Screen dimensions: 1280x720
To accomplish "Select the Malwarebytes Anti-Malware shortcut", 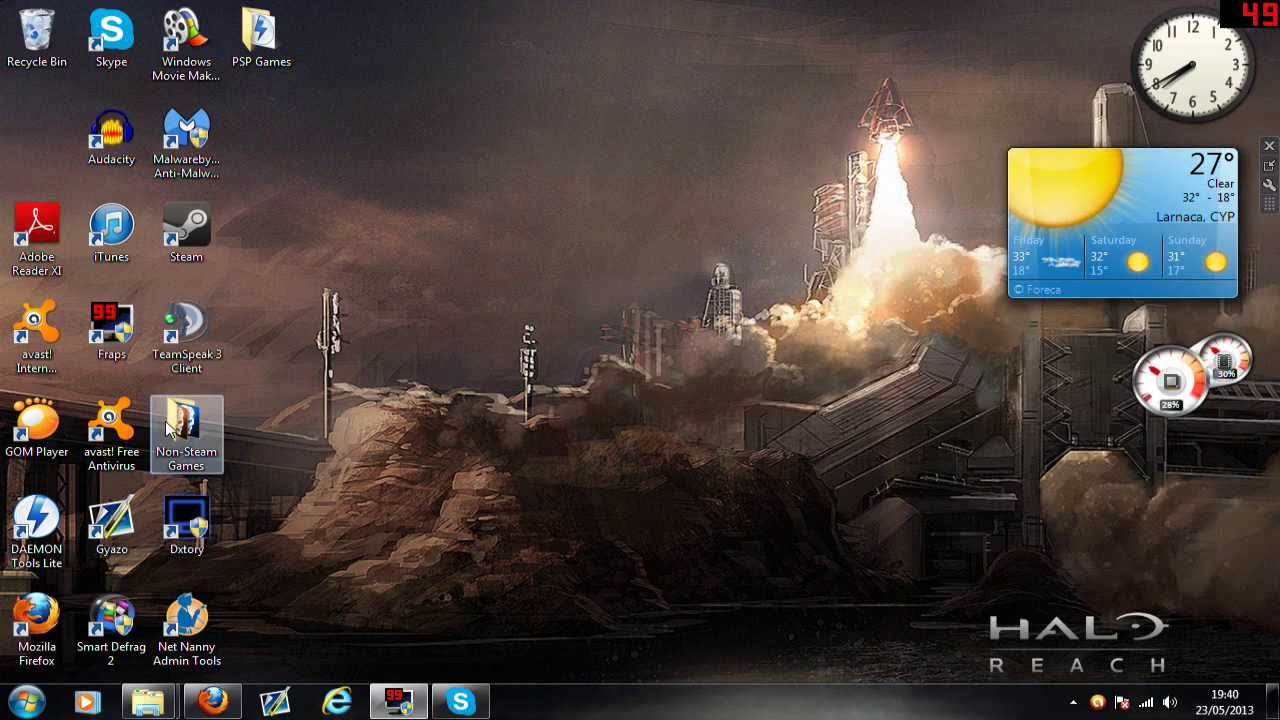I will pos(186,144).
